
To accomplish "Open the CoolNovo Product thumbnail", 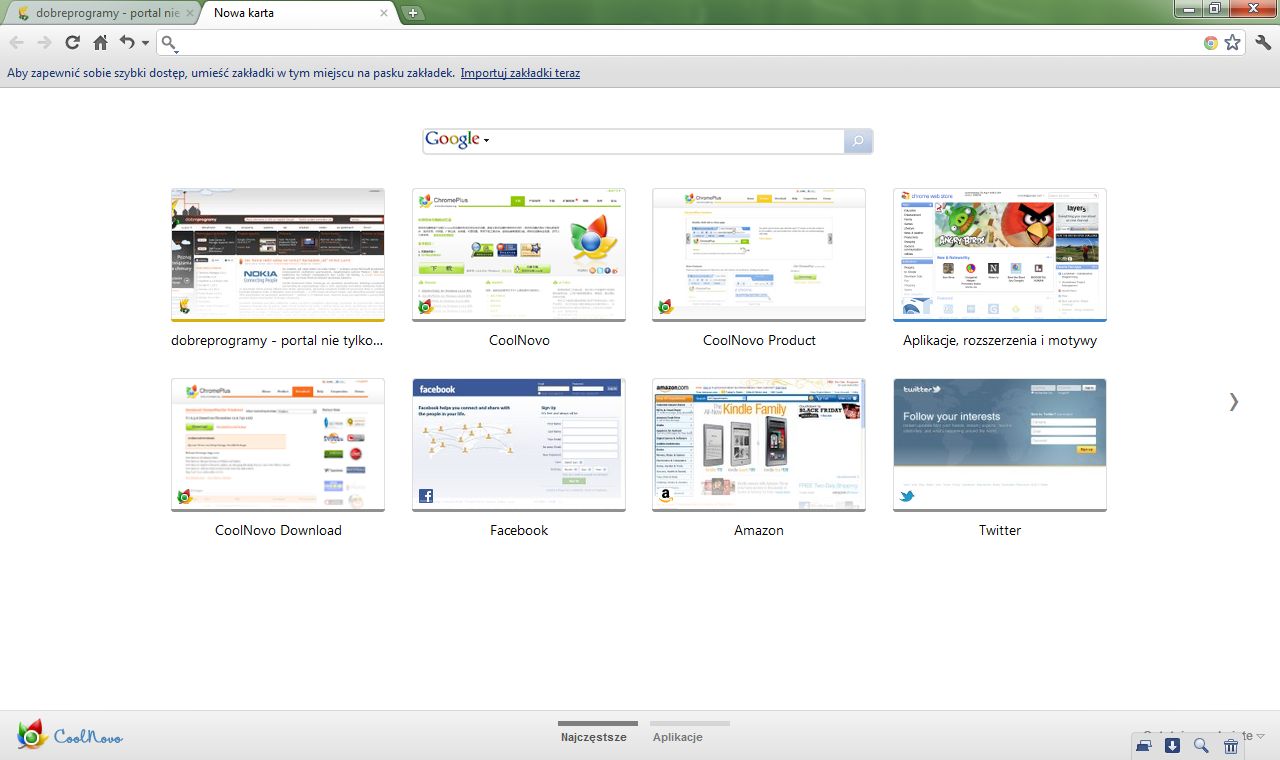I will coord(759,254).
